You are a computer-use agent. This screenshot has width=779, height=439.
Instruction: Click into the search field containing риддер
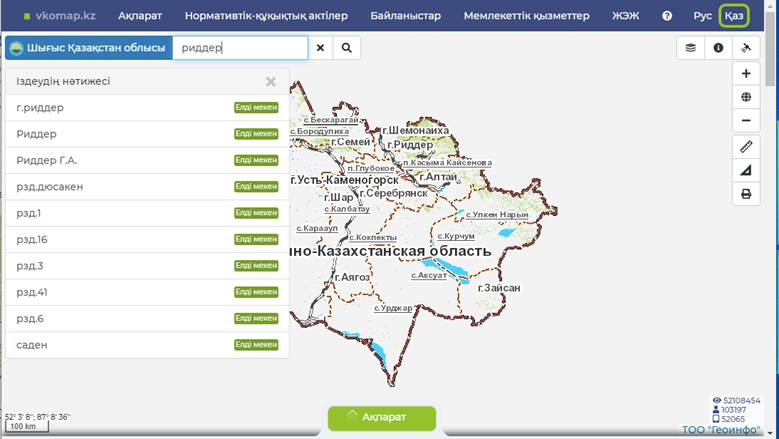pyautogui.click(x=240, y=48)
